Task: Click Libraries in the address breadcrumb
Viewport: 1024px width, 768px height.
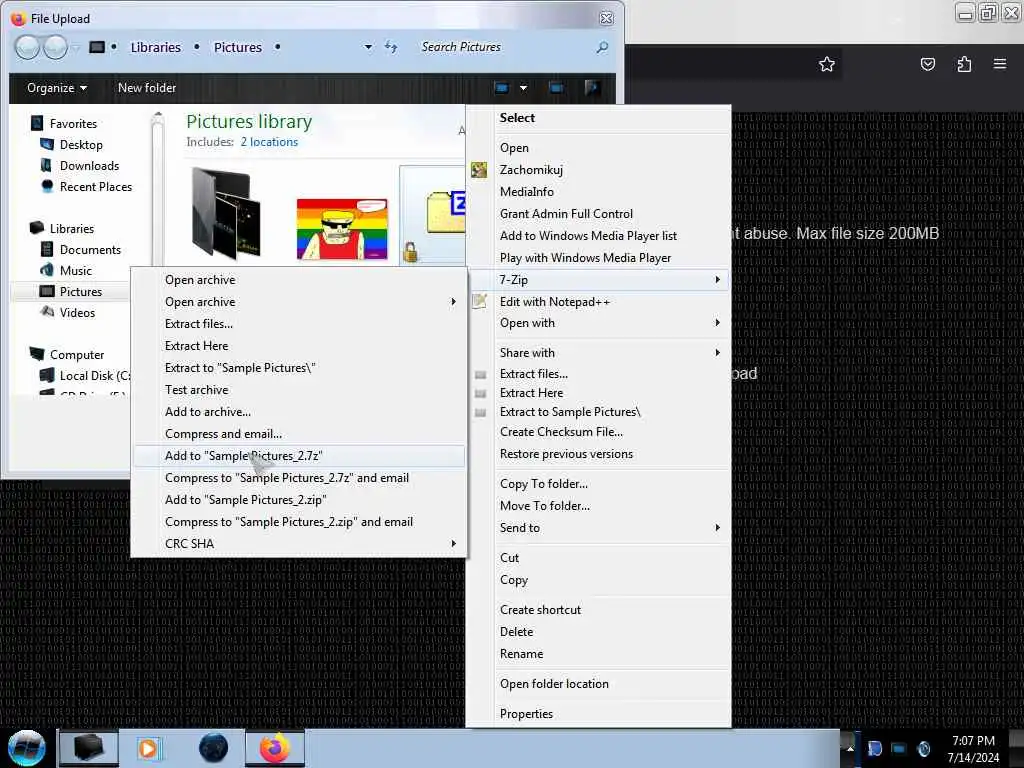Action: pos(155,47)
